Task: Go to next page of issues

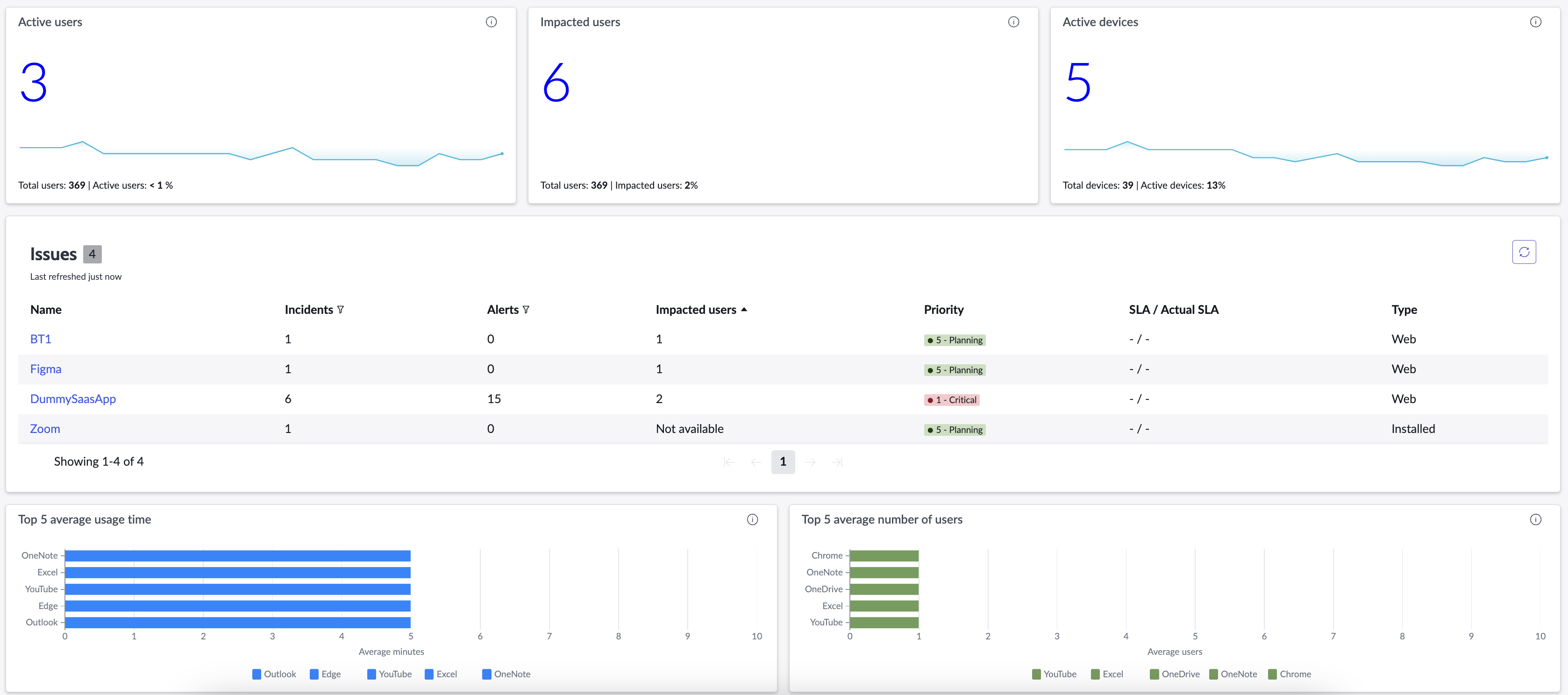Action: click(x=810, y=462)
